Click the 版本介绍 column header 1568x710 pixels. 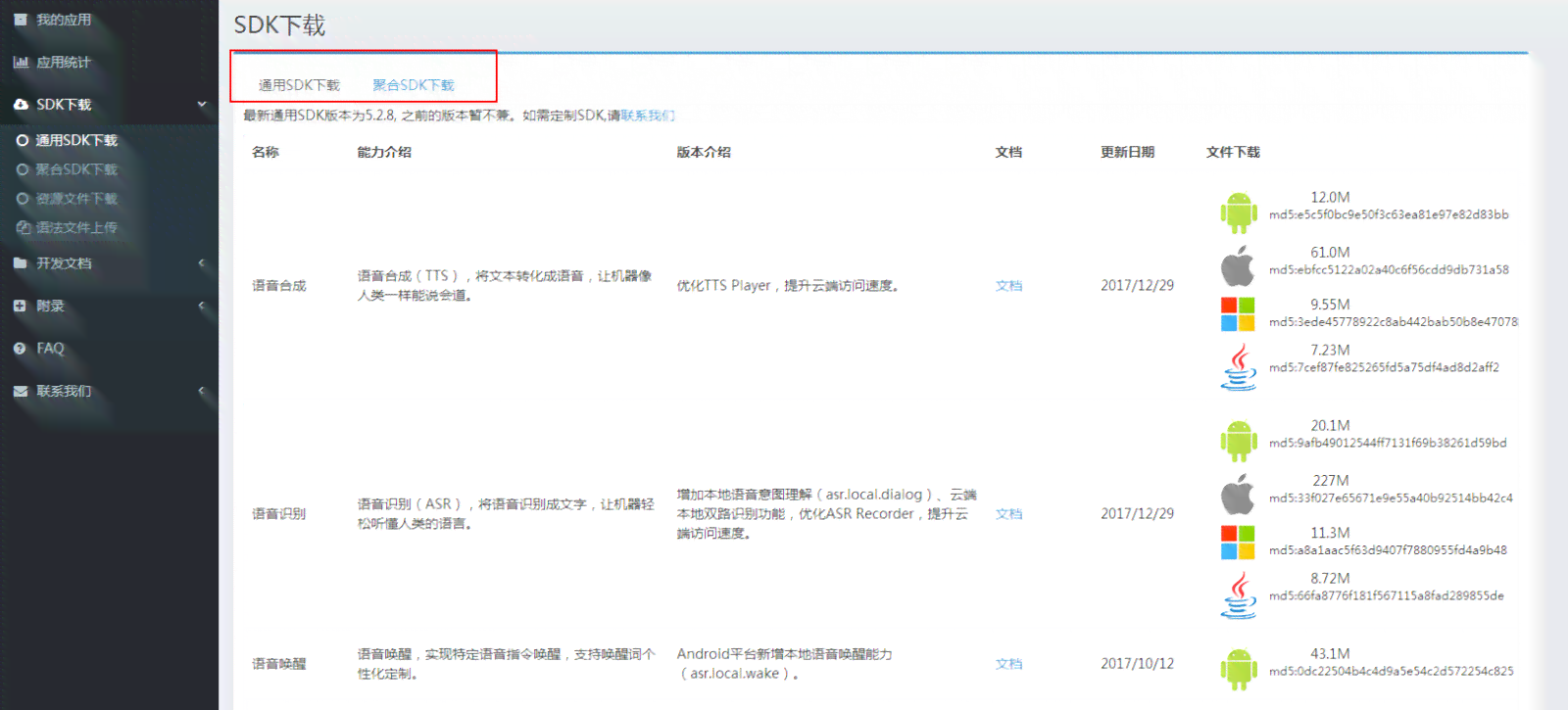tap(704, 153)
